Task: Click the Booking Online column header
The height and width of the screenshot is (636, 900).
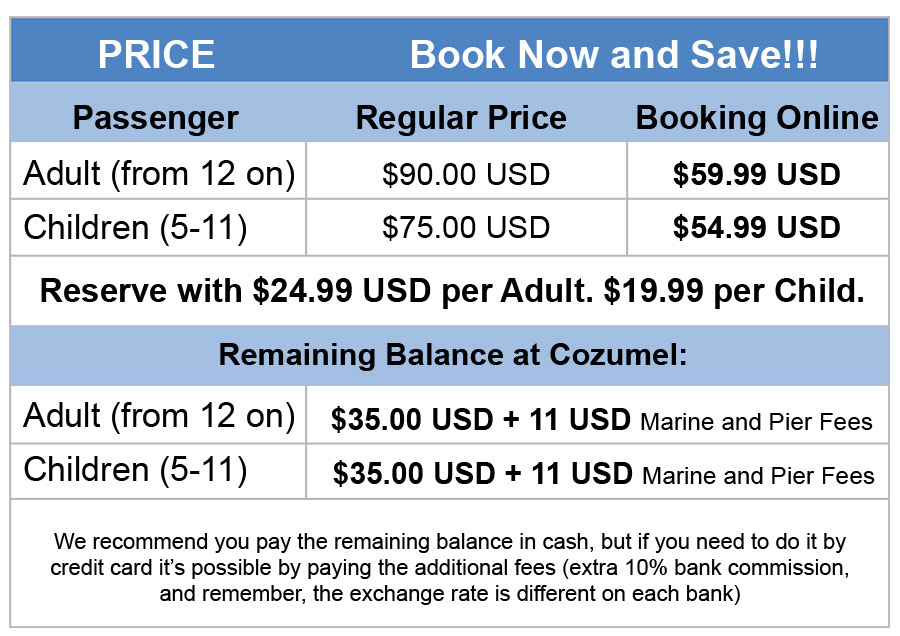Action: click(757, 118)
